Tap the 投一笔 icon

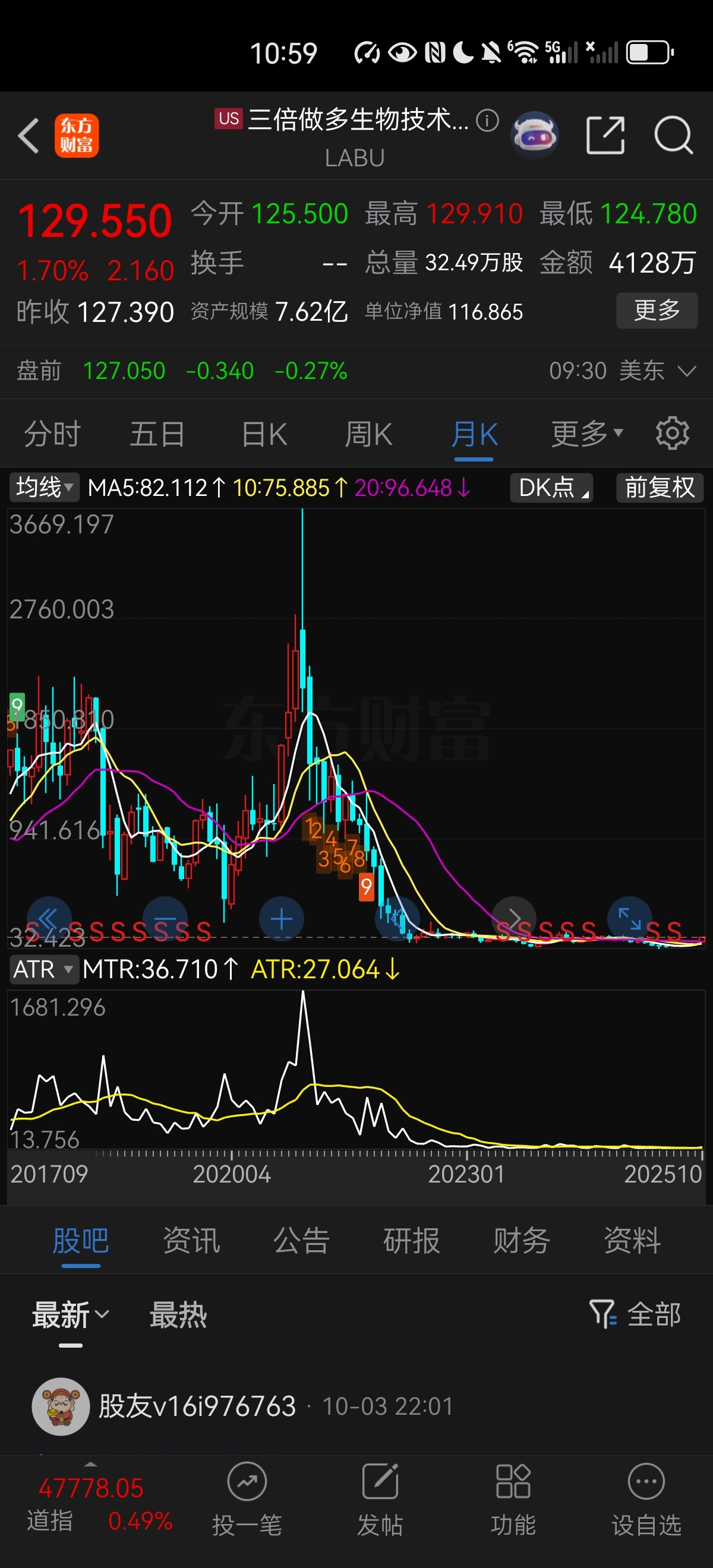point(247,1481)
